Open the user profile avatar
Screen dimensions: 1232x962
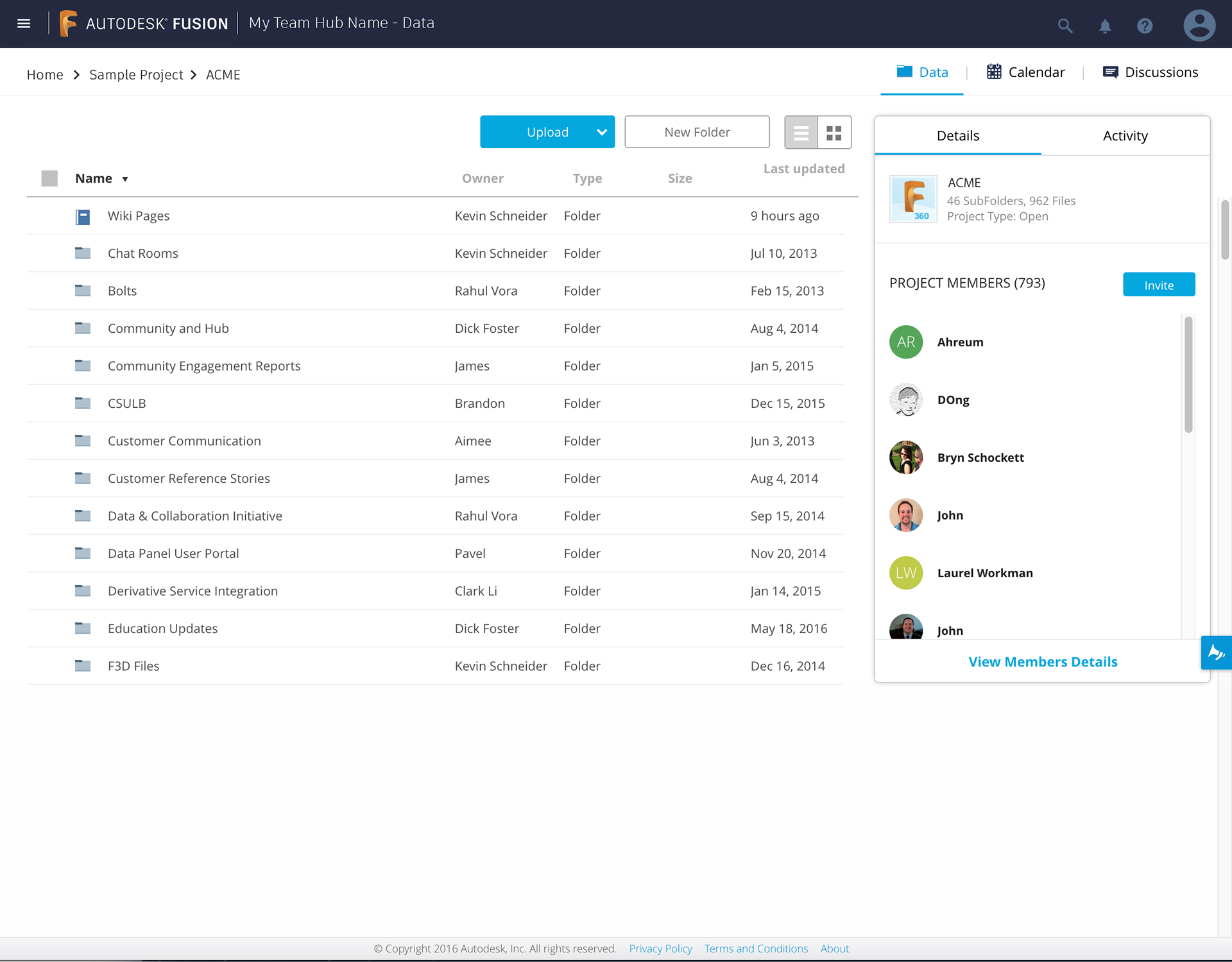(1199, 26)
